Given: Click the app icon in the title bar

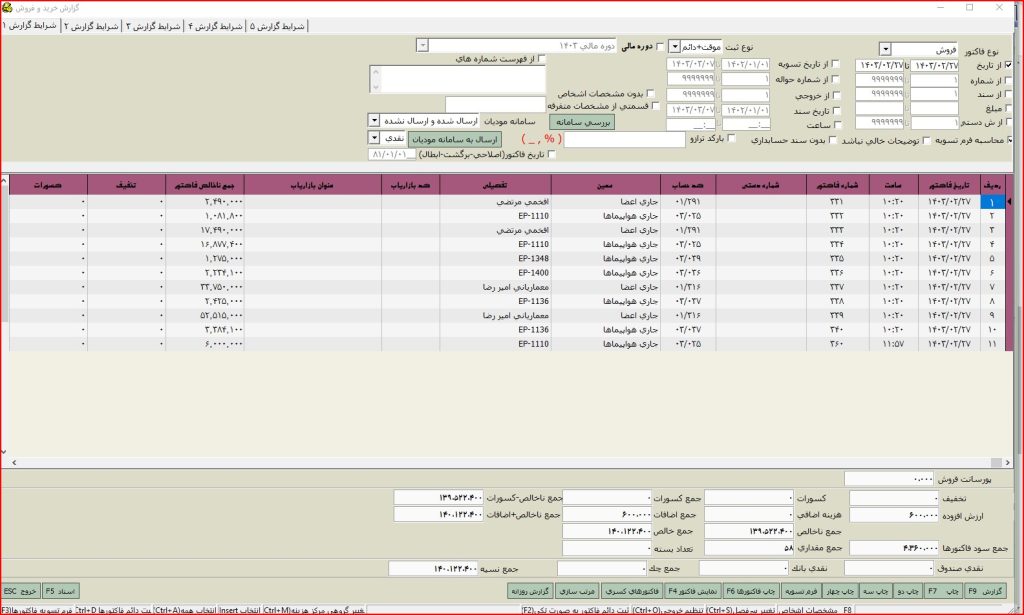Looking at the screenshot, I should click(x=9, y=8).
